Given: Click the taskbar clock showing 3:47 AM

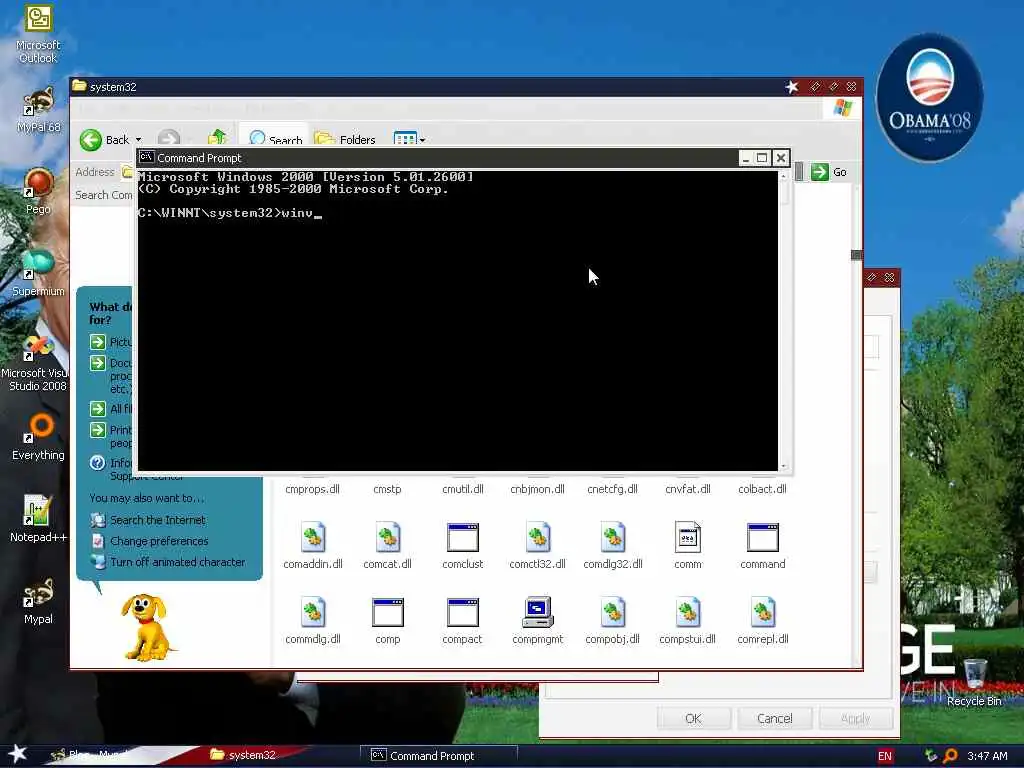Looking at the screenshot, I should coord(987,756).
